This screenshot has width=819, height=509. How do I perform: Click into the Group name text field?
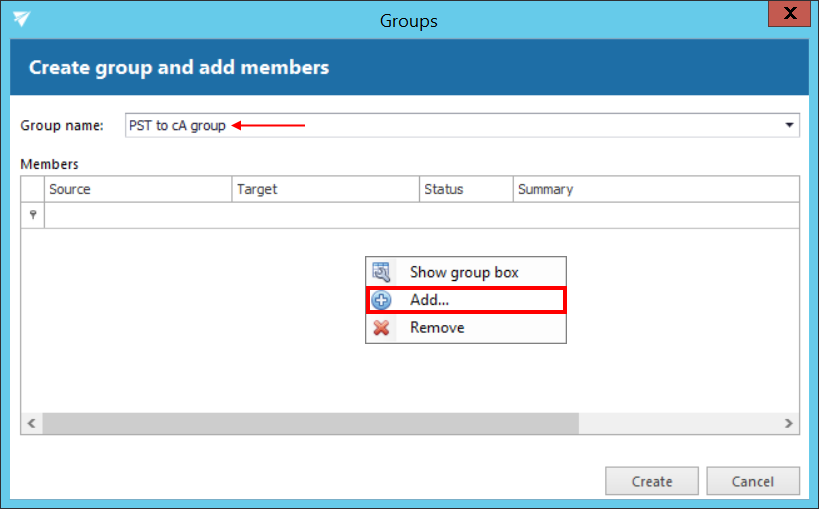click(450, 125)
